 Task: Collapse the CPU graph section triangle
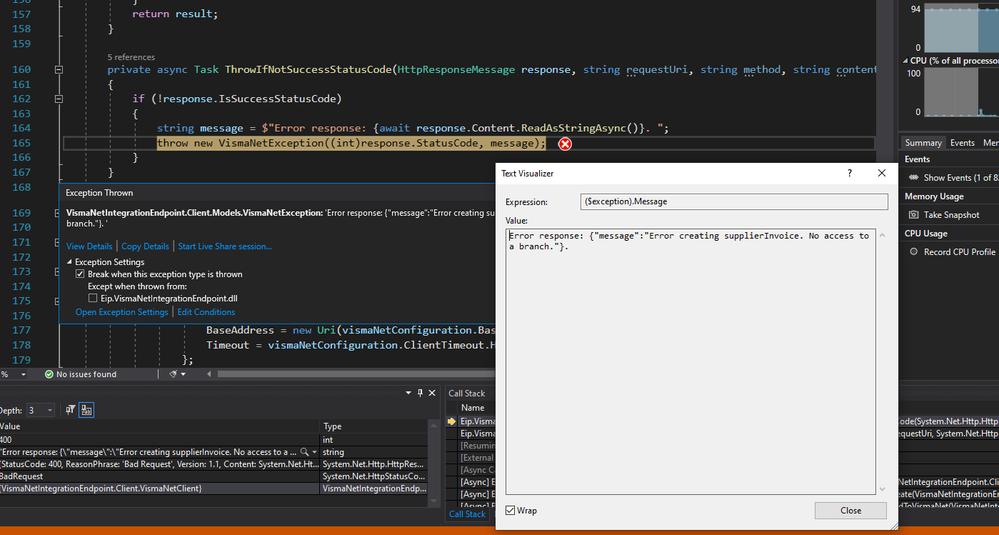click(906, 61)
